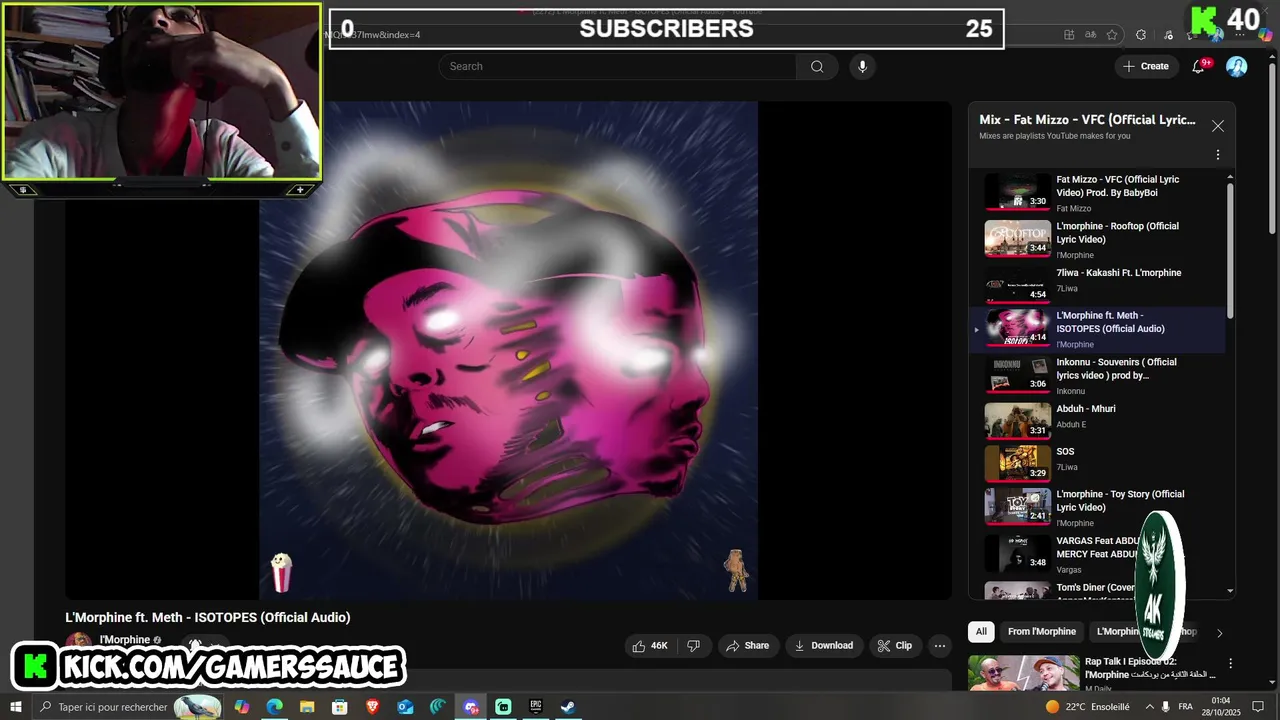The height and width of the screenshot is (720, 1280).
Task: Add page to favorites with star icon
Action: click(x=1112, y=35)
